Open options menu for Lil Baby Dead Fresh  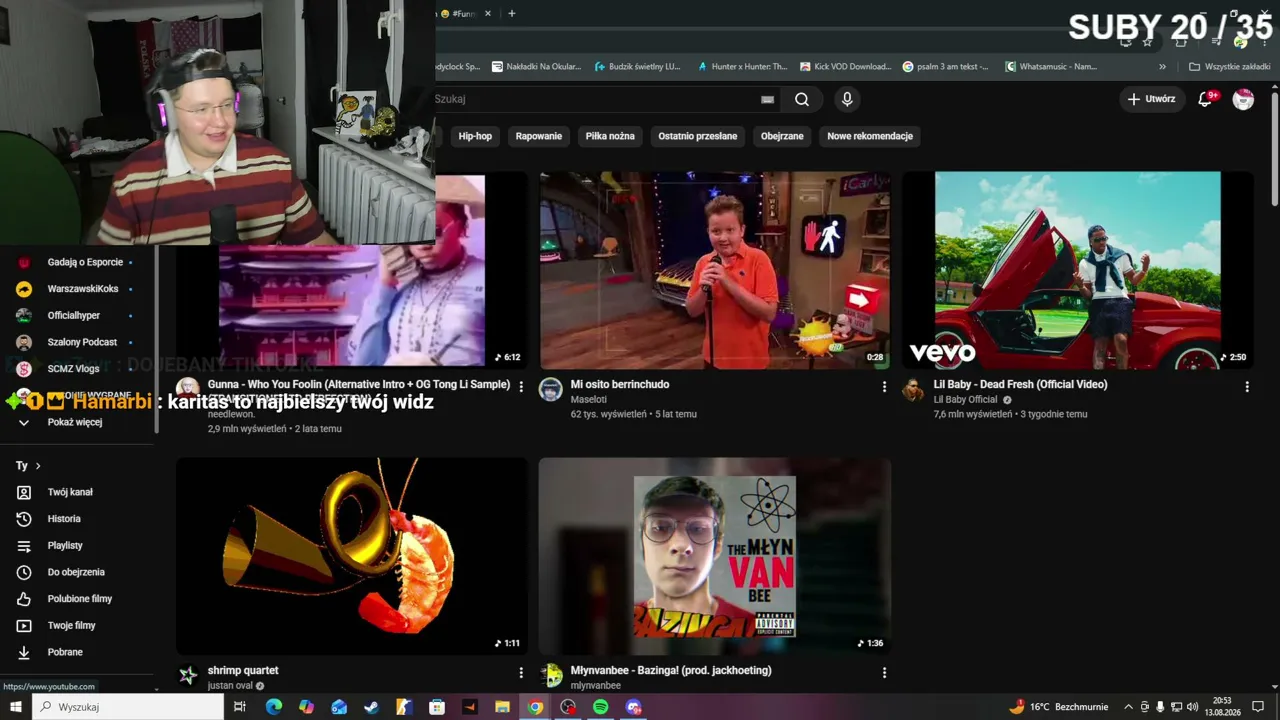click(1247, 387)
